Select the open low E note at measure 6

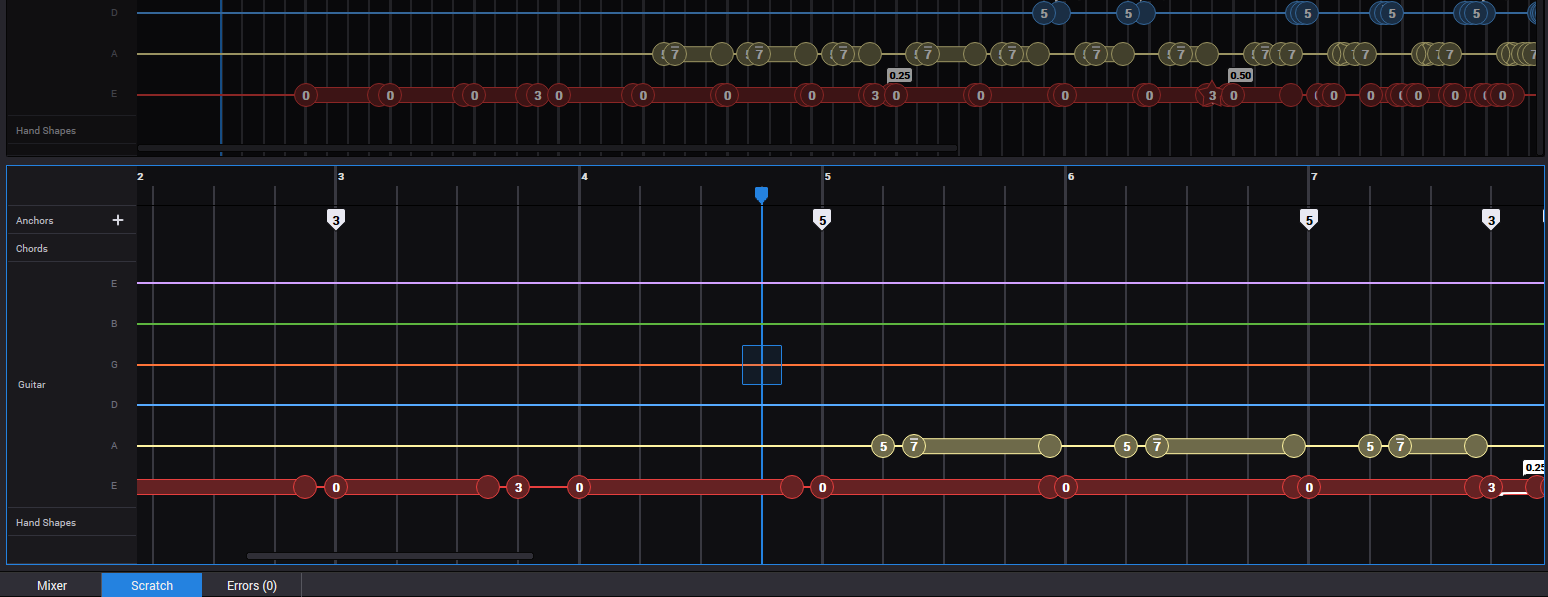pos(1066,487)
